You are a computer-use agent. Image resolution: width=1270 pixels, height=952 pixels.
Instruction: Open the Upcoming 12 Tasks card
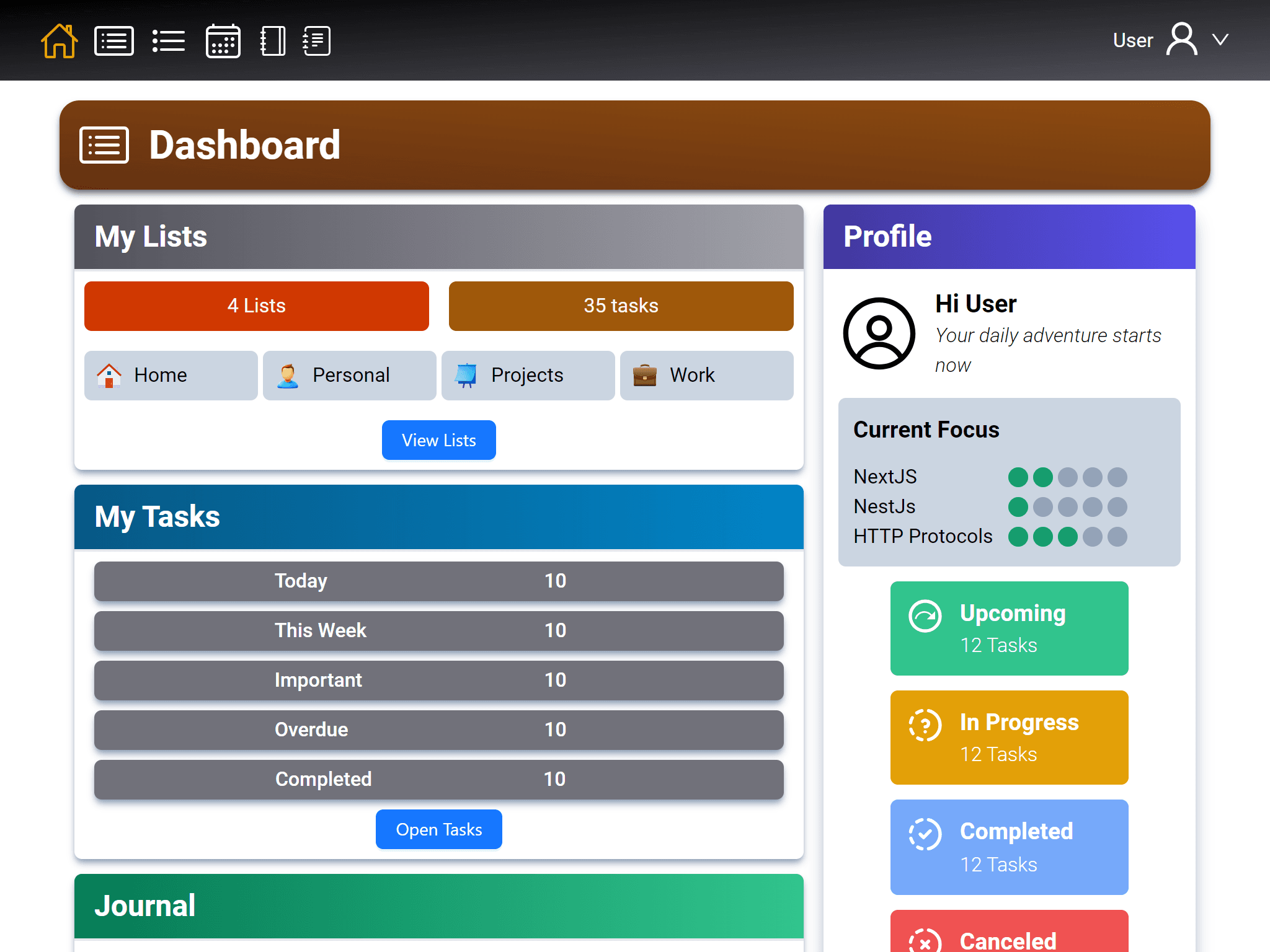pyautogui.click(x=1010, y=628)
